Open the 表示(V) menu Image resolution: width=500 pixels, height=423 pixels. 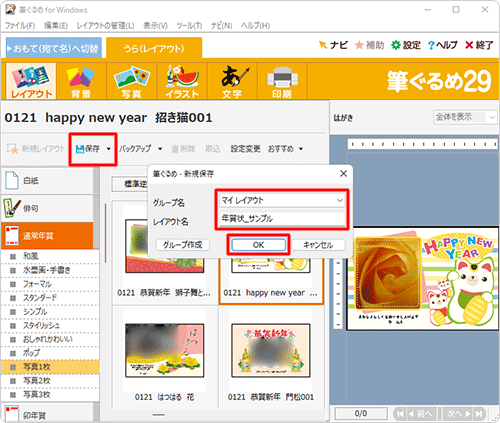point(155,26)
